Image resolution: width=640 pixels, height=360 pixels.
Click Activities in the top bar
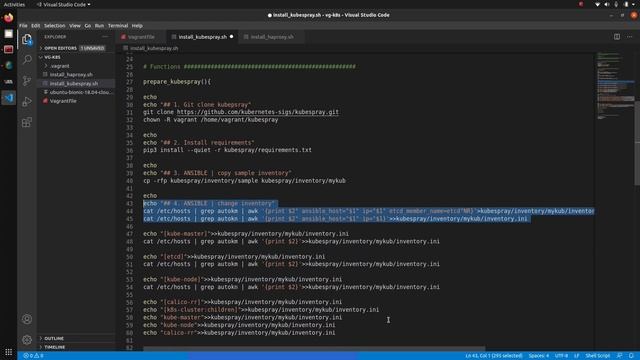click(x=14, y=4)
